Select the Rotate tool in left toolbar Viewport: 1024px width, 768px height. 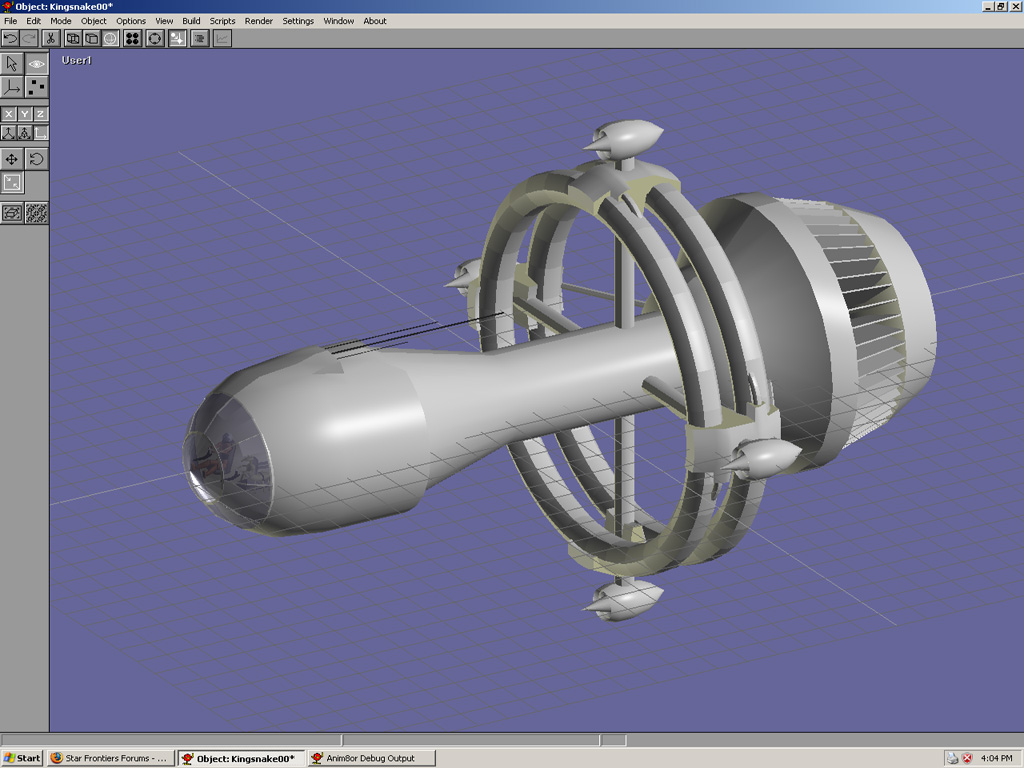pyautogui.click(x=37, y=159)
